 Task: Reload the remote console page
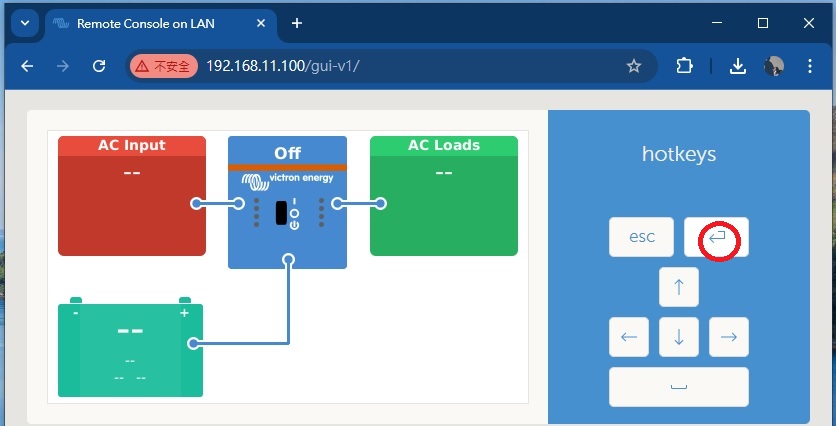99,66
